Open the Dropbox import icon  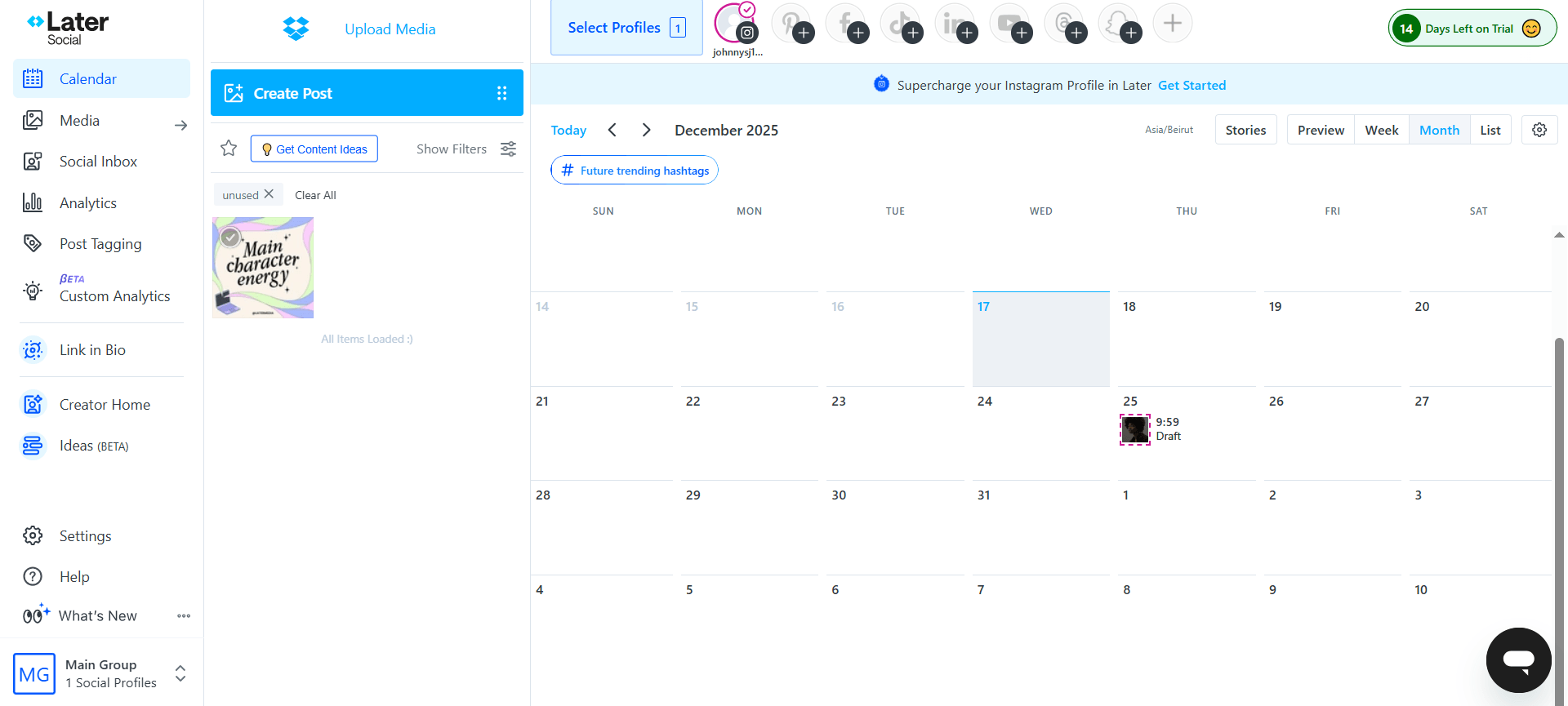[296, 29]
